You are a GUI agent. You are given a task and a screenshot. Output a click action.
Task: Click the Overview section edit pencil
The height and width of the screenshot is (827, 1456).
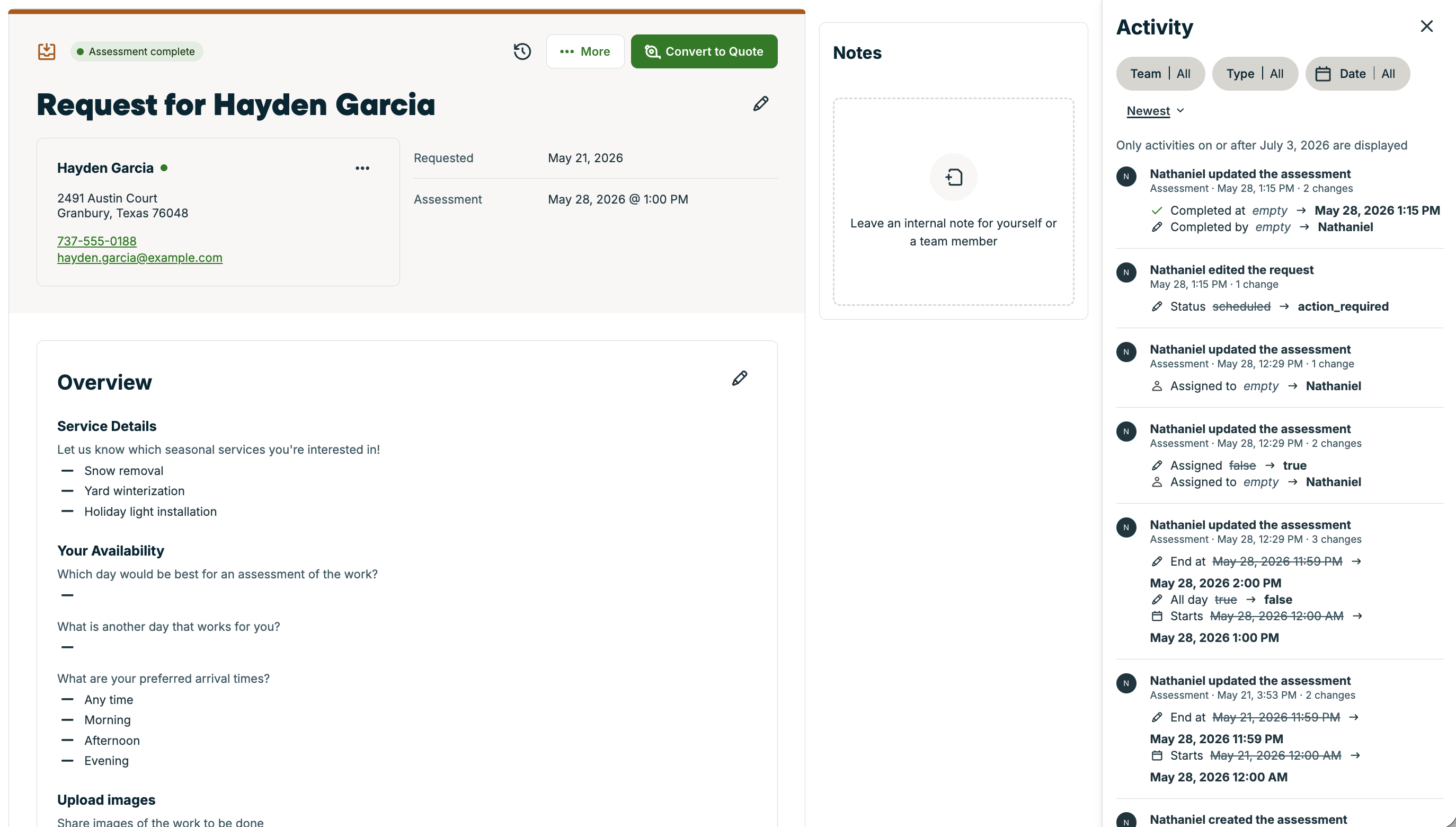740,379
